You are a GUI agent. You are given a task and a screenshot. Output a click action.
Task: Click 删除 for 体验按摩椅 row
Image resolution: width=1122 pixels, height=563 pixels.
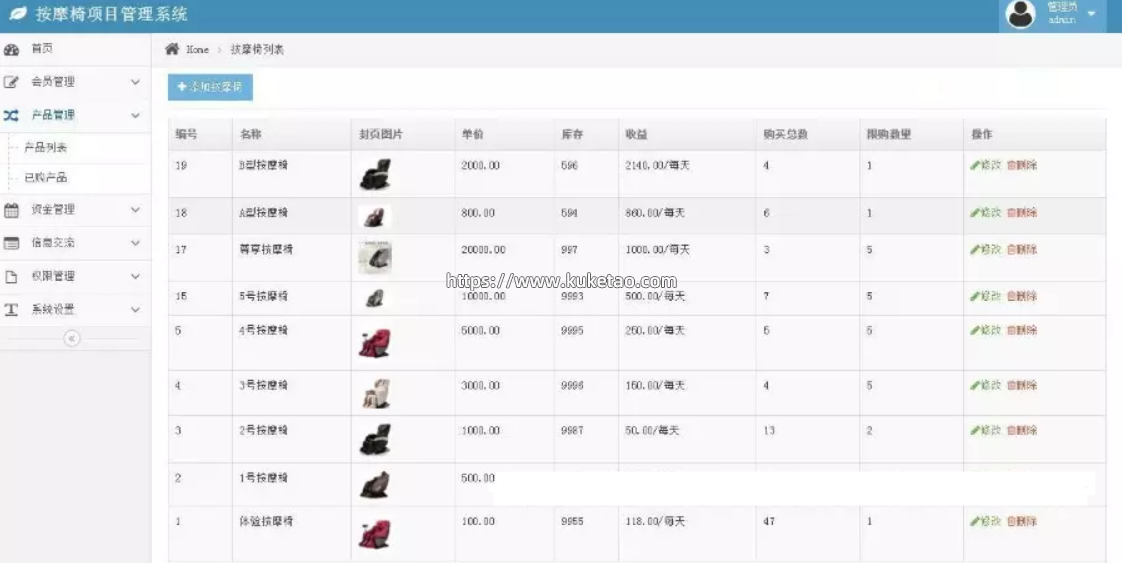tap(1022, 521)
